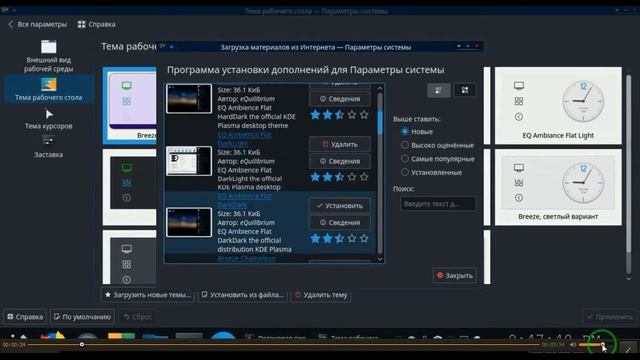Open the DarkDark theme preview thumbnail
This screenshot has height=360, width=640.
pyautogui.click(x=189, y=222)
